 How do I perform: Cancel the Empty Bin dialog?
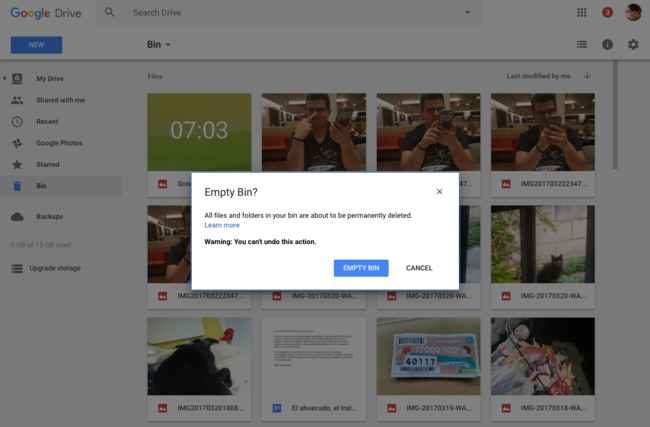point(419,268)
